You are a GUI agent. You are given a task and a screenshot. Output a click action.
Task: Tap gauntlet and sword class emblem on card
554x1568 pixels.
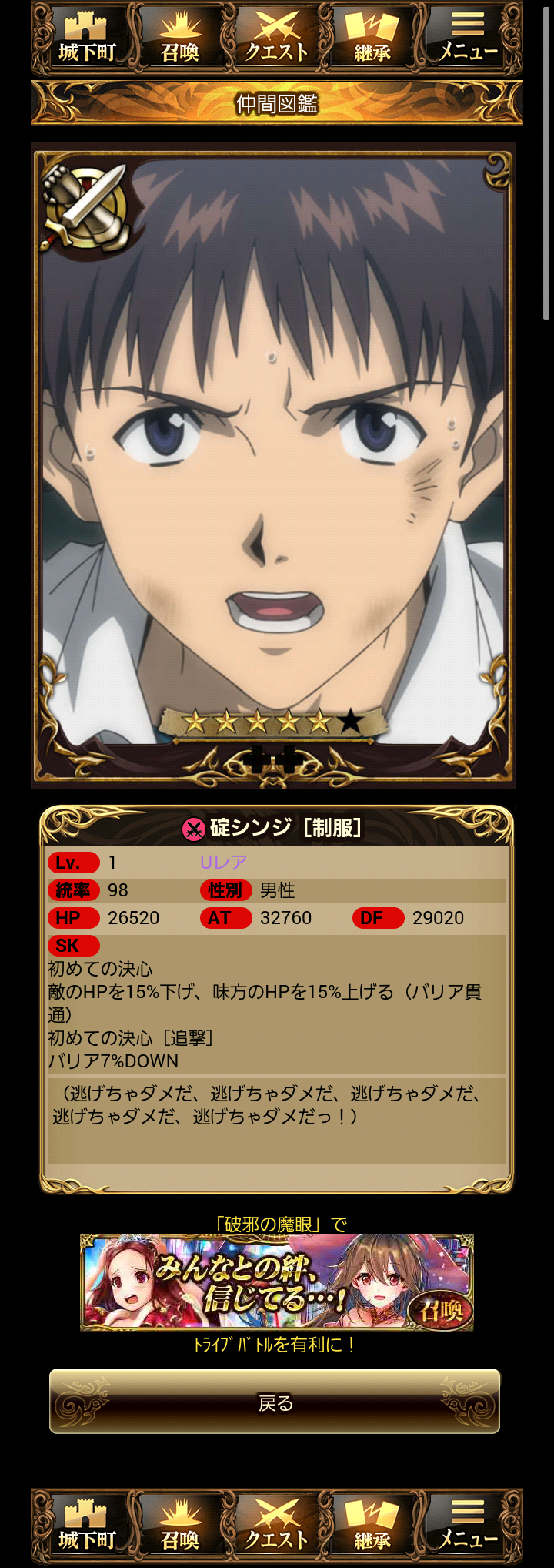pyautogui.click(x=86, y=206)
